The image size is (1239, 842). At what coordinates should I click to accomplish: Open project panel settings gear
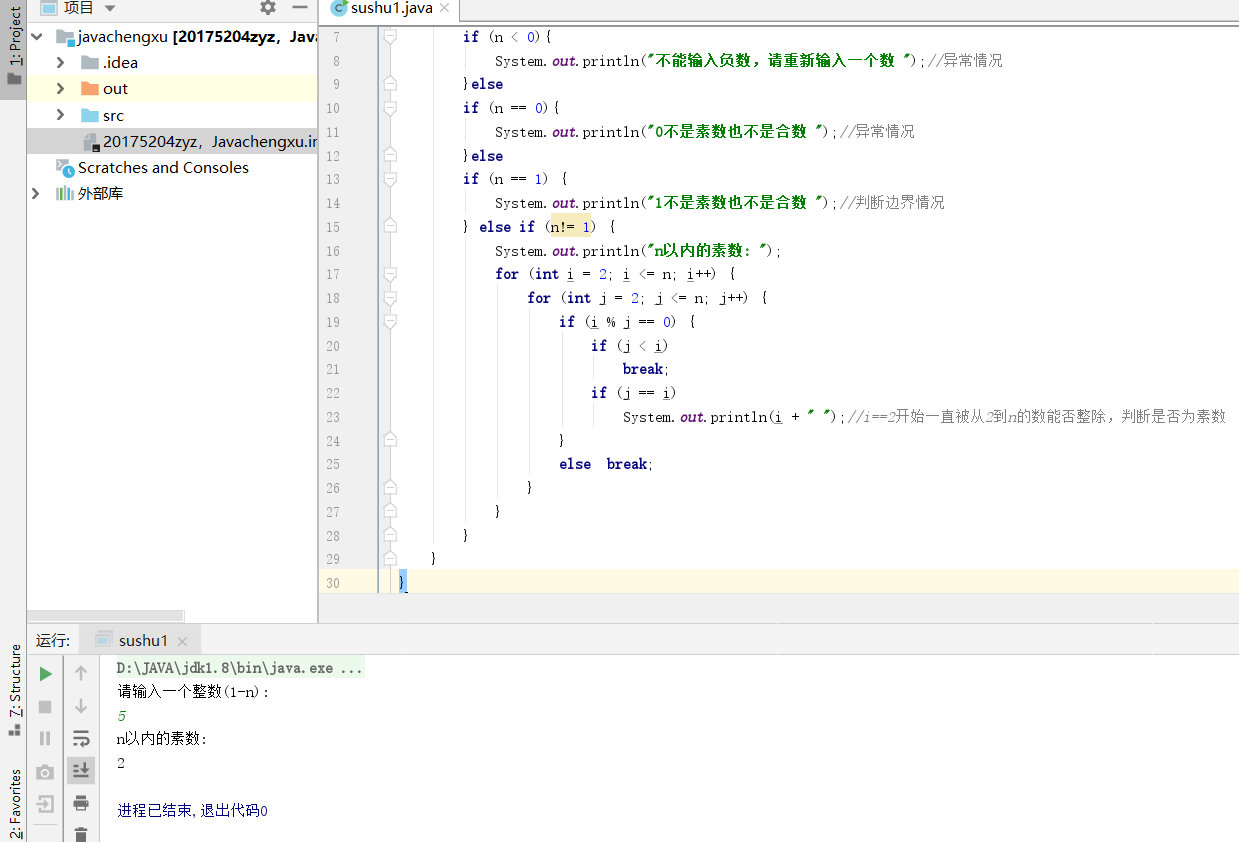pos(268,8)
